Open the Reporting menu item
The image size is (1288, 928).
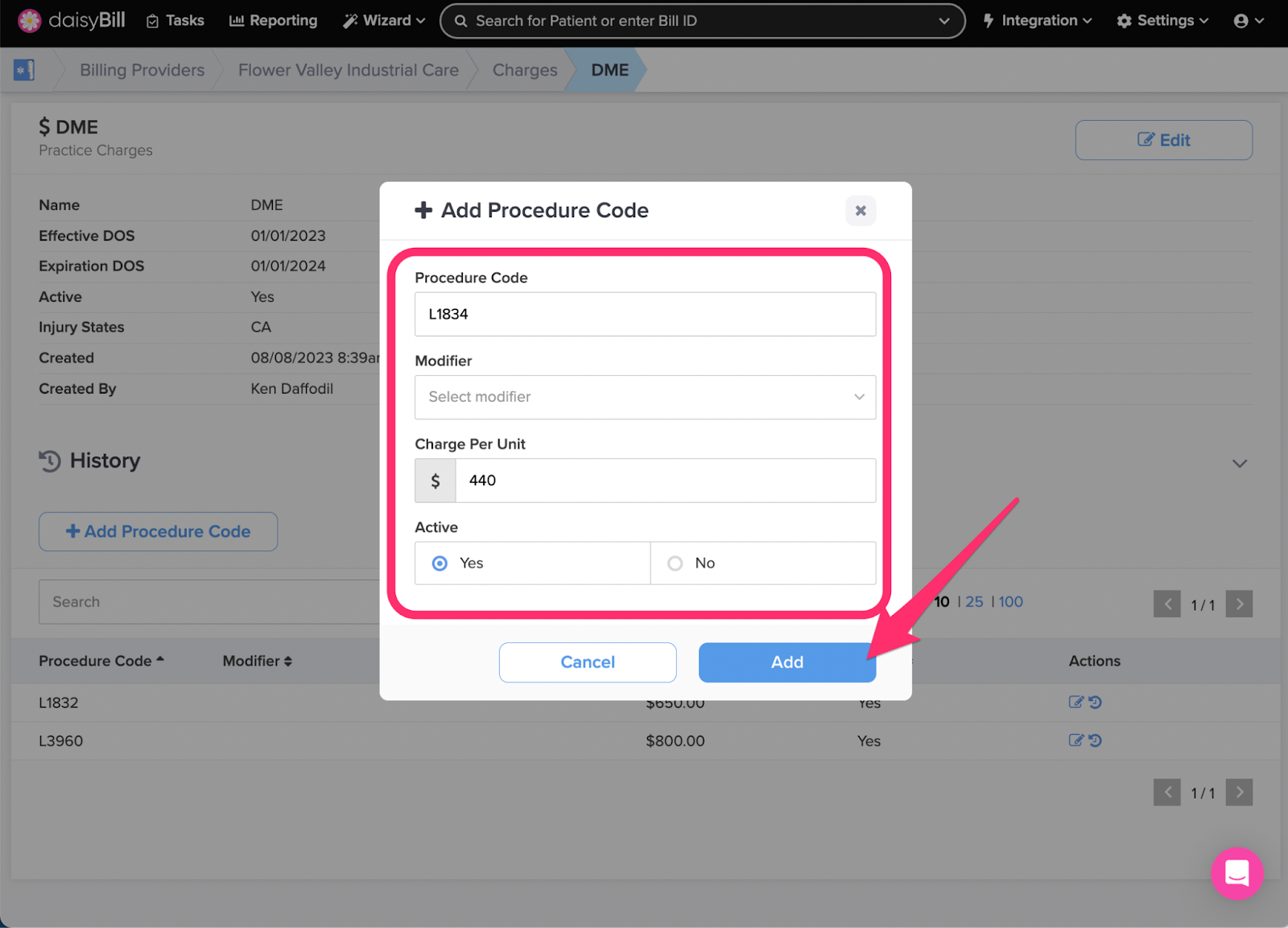[273, 21]
